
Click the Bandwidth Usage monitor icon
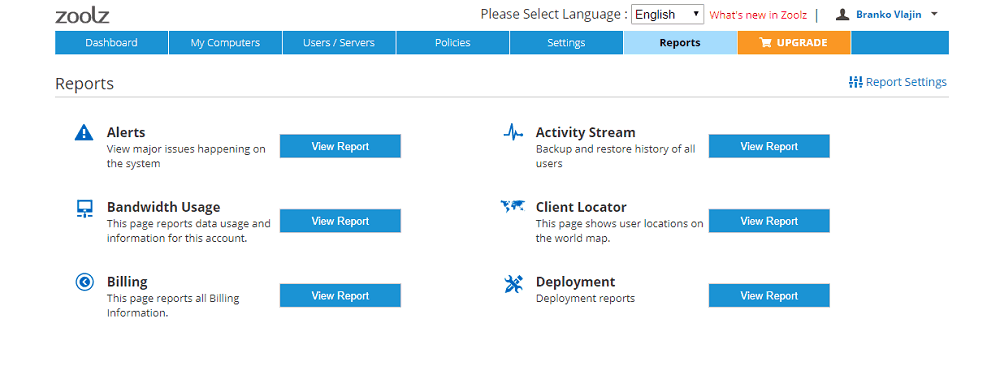click(x=84, y=208)
